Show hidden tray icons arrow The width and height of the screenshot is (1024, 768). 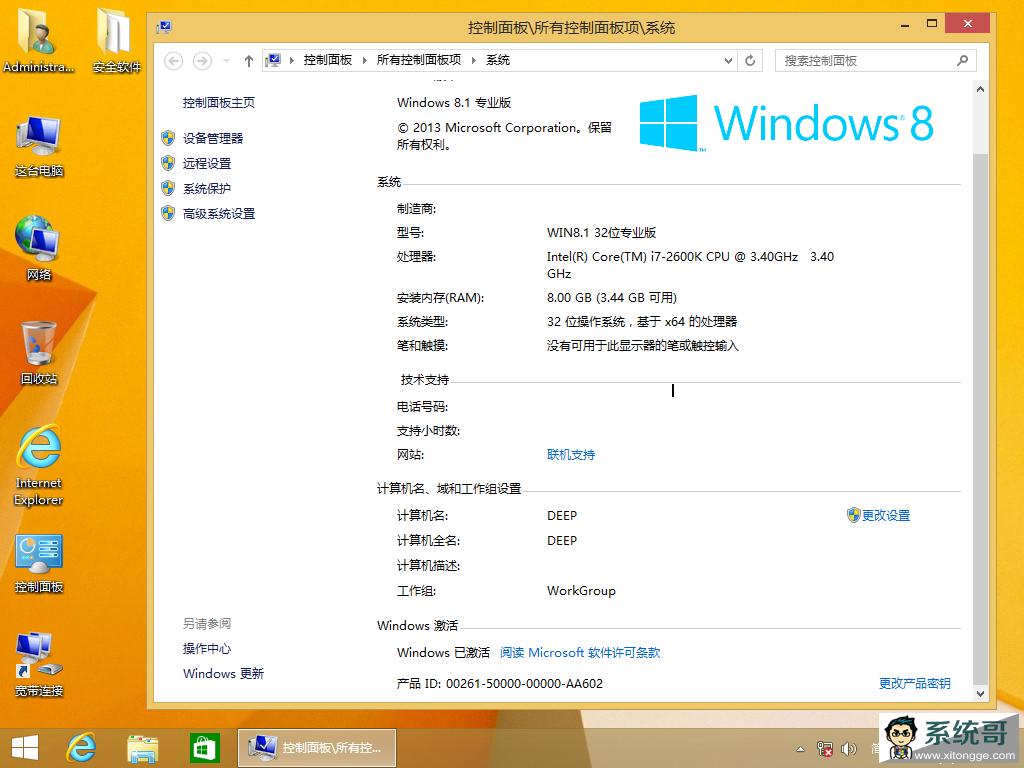click(x=800, y=749)
